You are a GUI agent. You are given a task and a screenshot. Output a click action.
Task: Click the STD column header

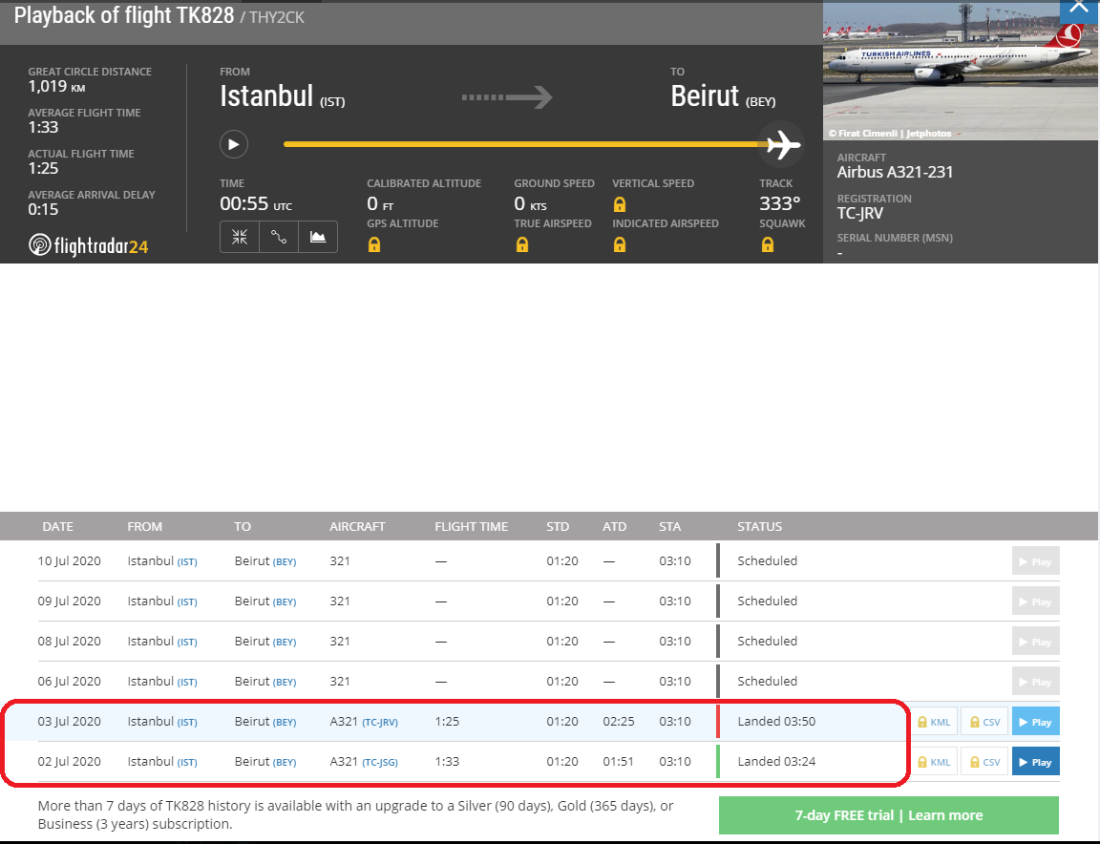tap(558, 526)
